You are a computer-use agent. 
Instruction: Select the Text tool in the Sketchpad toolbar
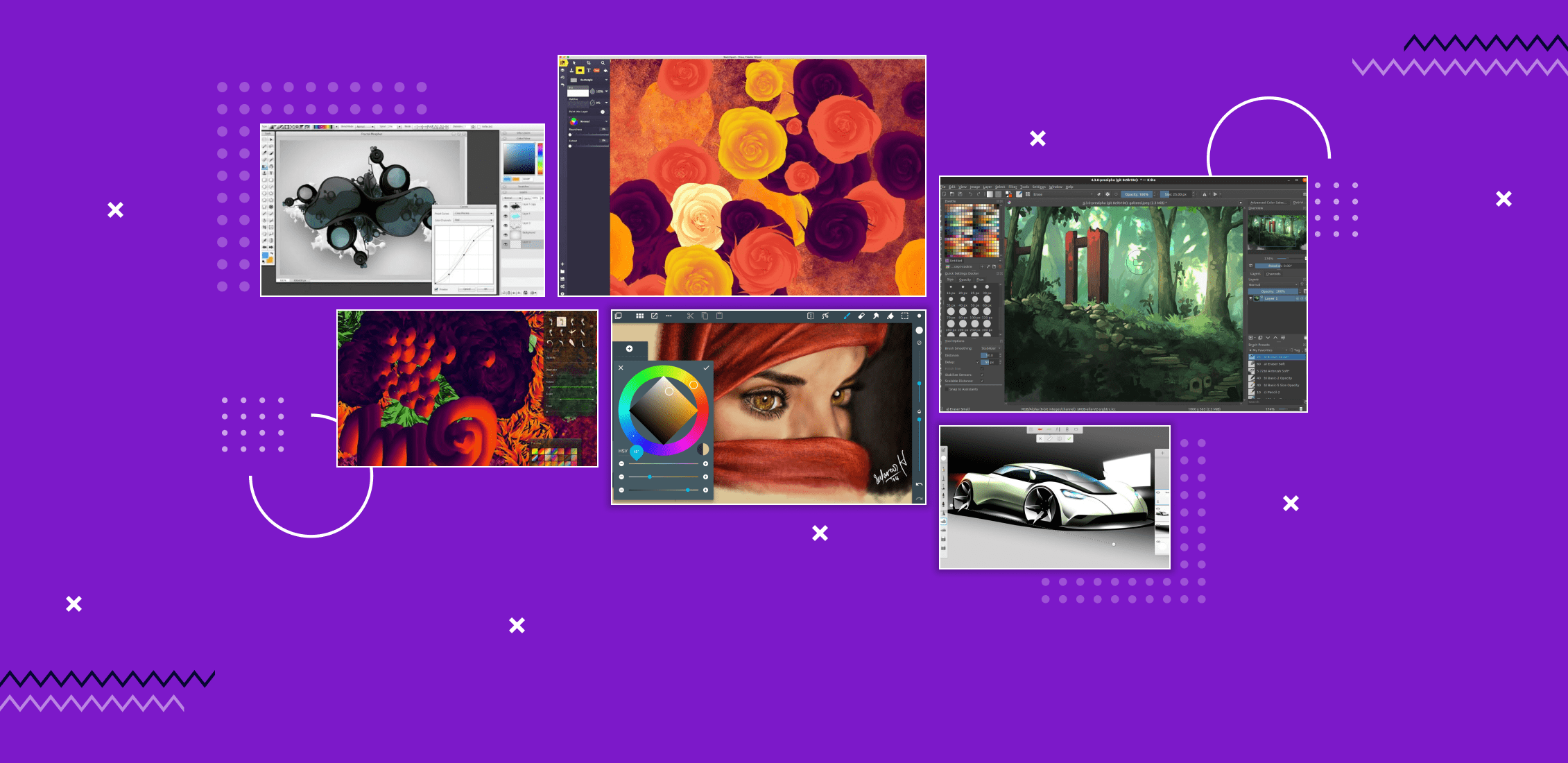point(589,70)
